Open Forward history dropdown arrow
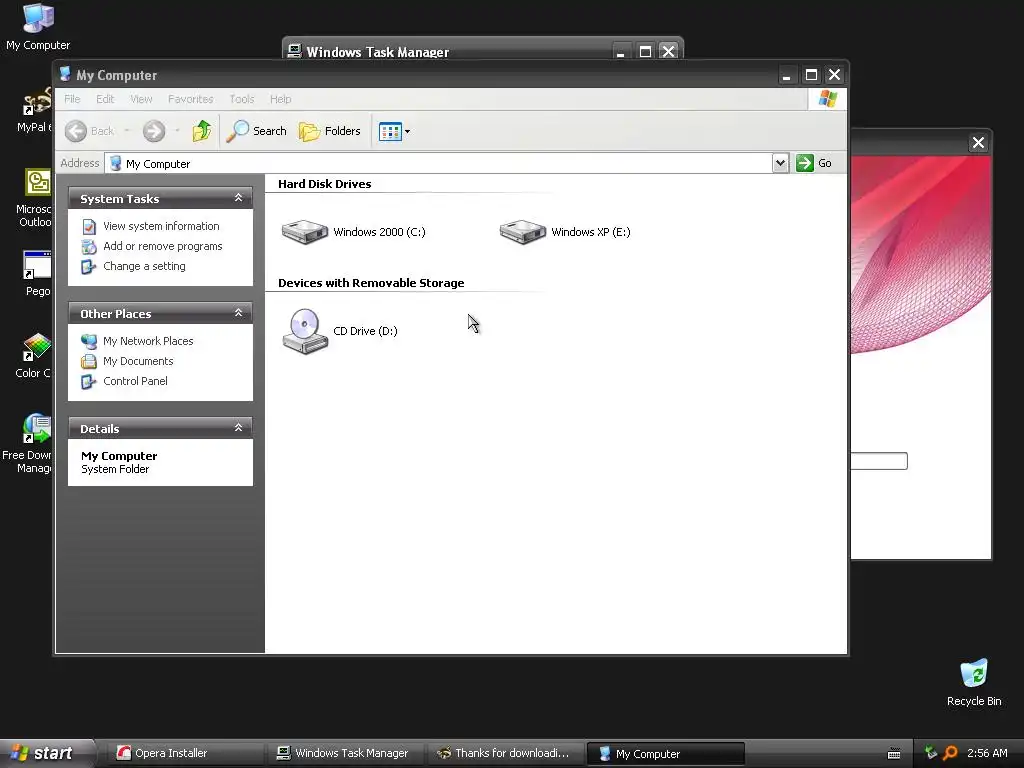The width and height of the screenshot is (1024, 768). click(x=177, y=131)
